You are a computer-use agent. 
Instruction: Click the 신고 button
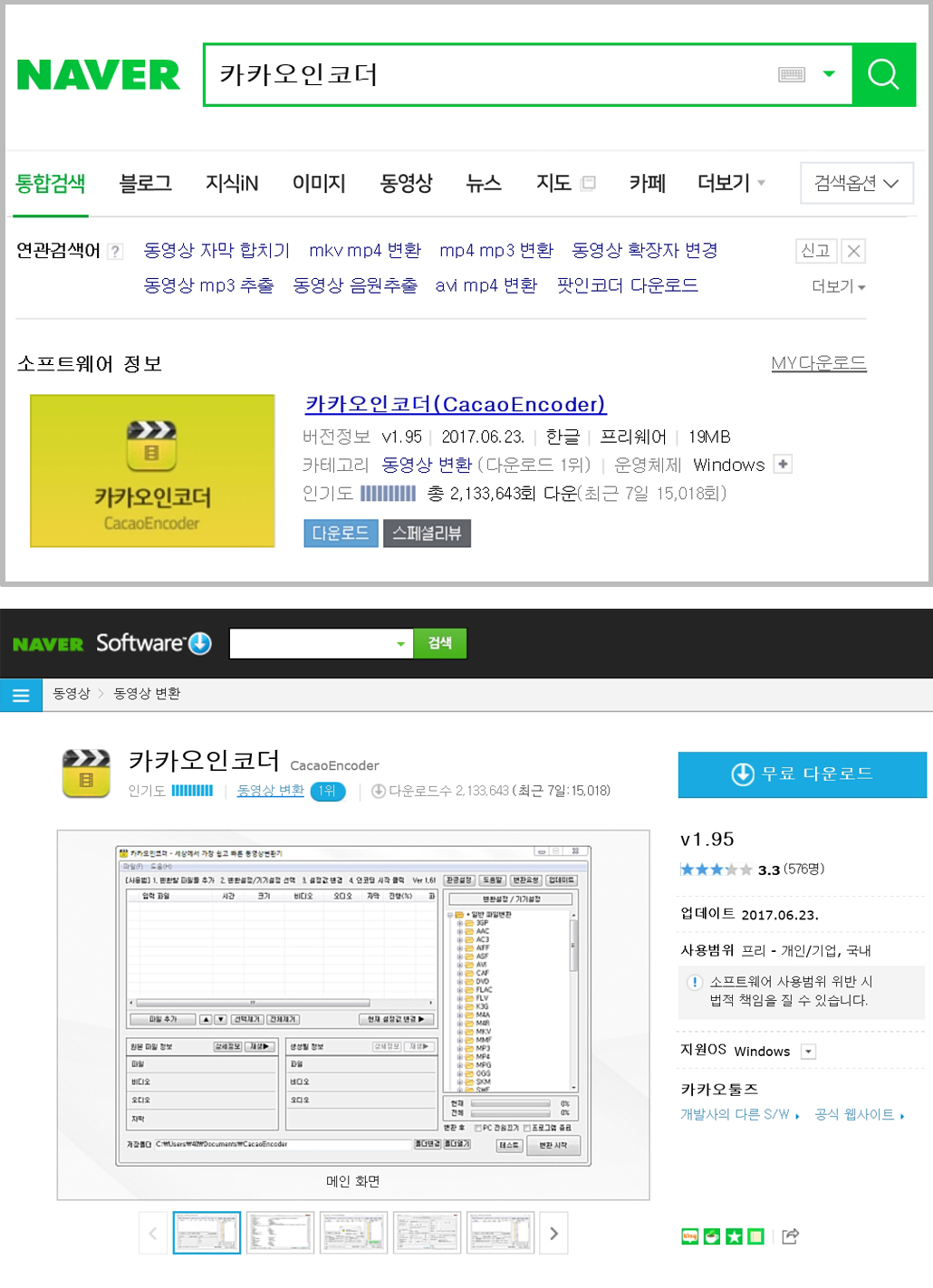(x=815, y=251)
